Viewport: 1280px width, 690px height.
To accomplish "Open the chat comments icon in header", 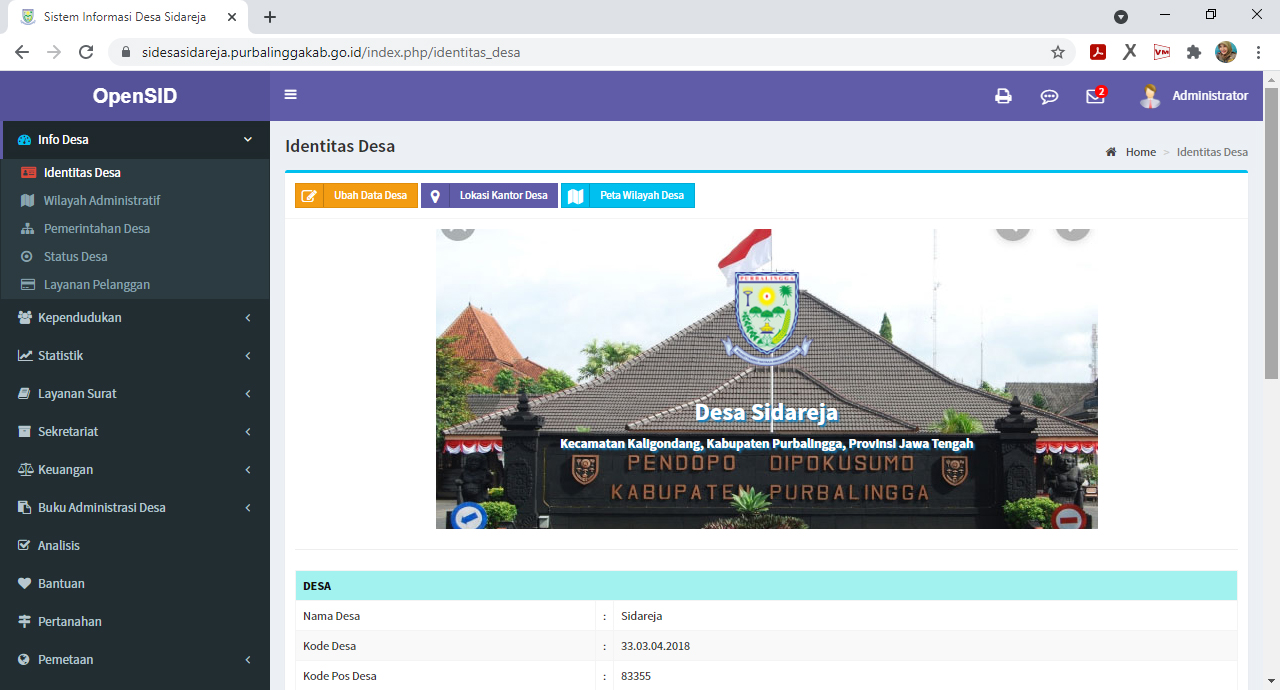I will 1049,97.
